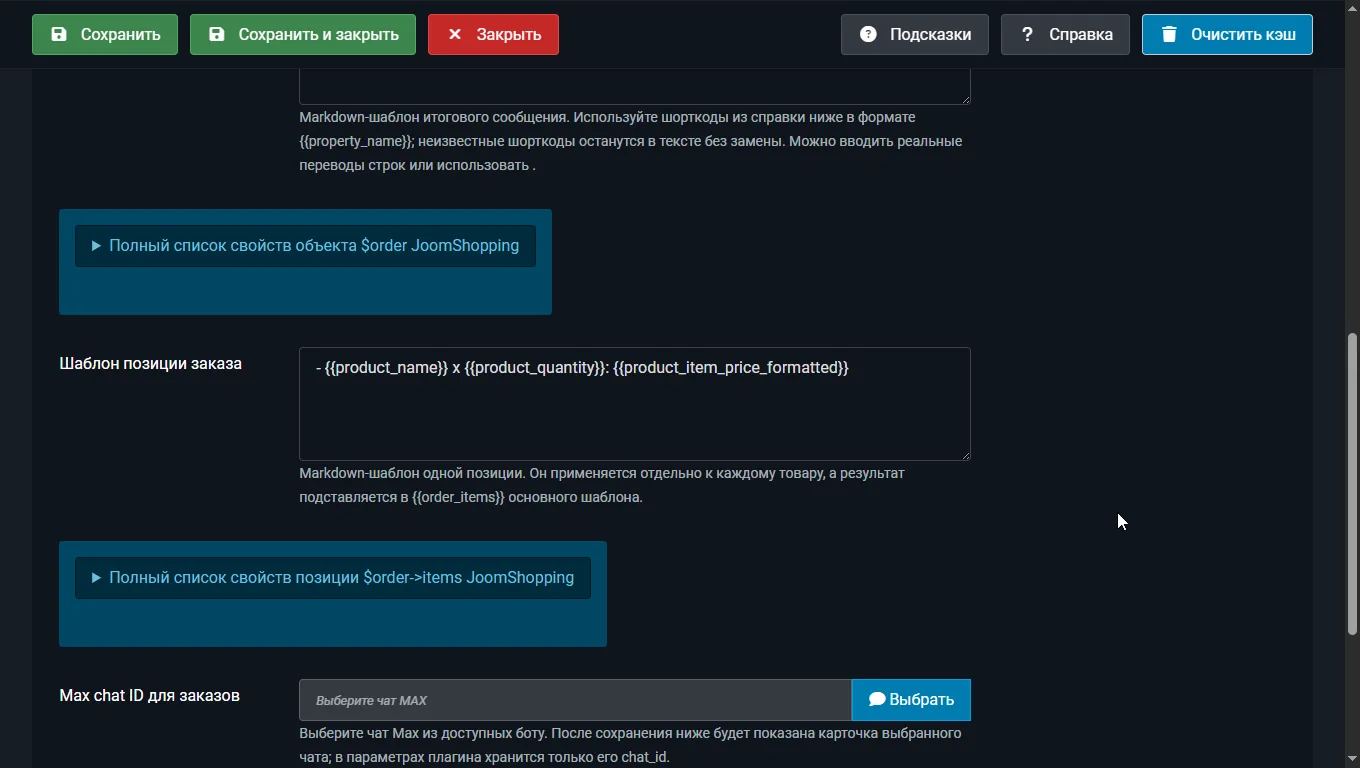Image resolution: width=1360 pixels, height=768 pixels.
Task: Click the chat bubble icon on Выбрать
Action: point(877,699)
